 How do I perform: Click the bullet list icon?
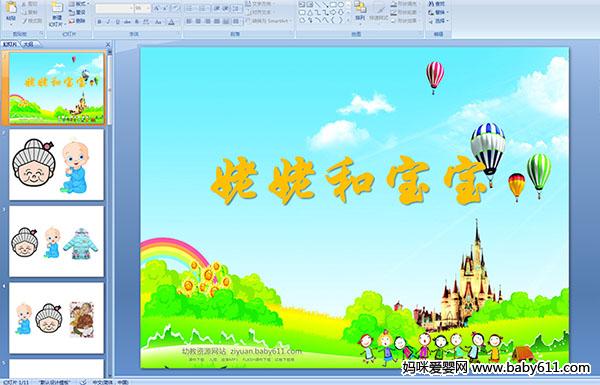189,8
